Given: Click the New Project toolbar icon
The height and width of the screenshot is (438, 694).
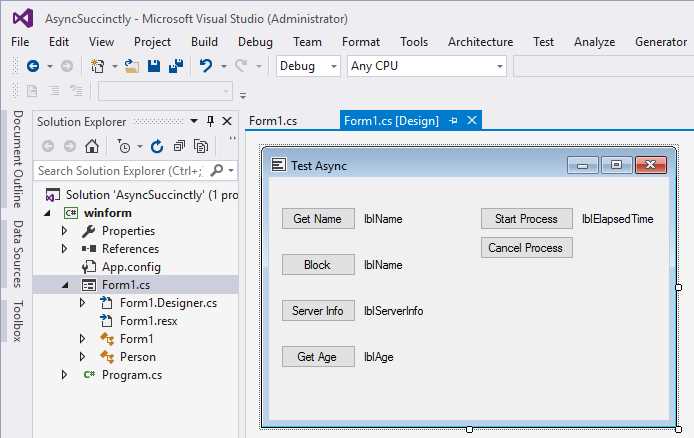Looking at the screenshot, I should (97, 66).
